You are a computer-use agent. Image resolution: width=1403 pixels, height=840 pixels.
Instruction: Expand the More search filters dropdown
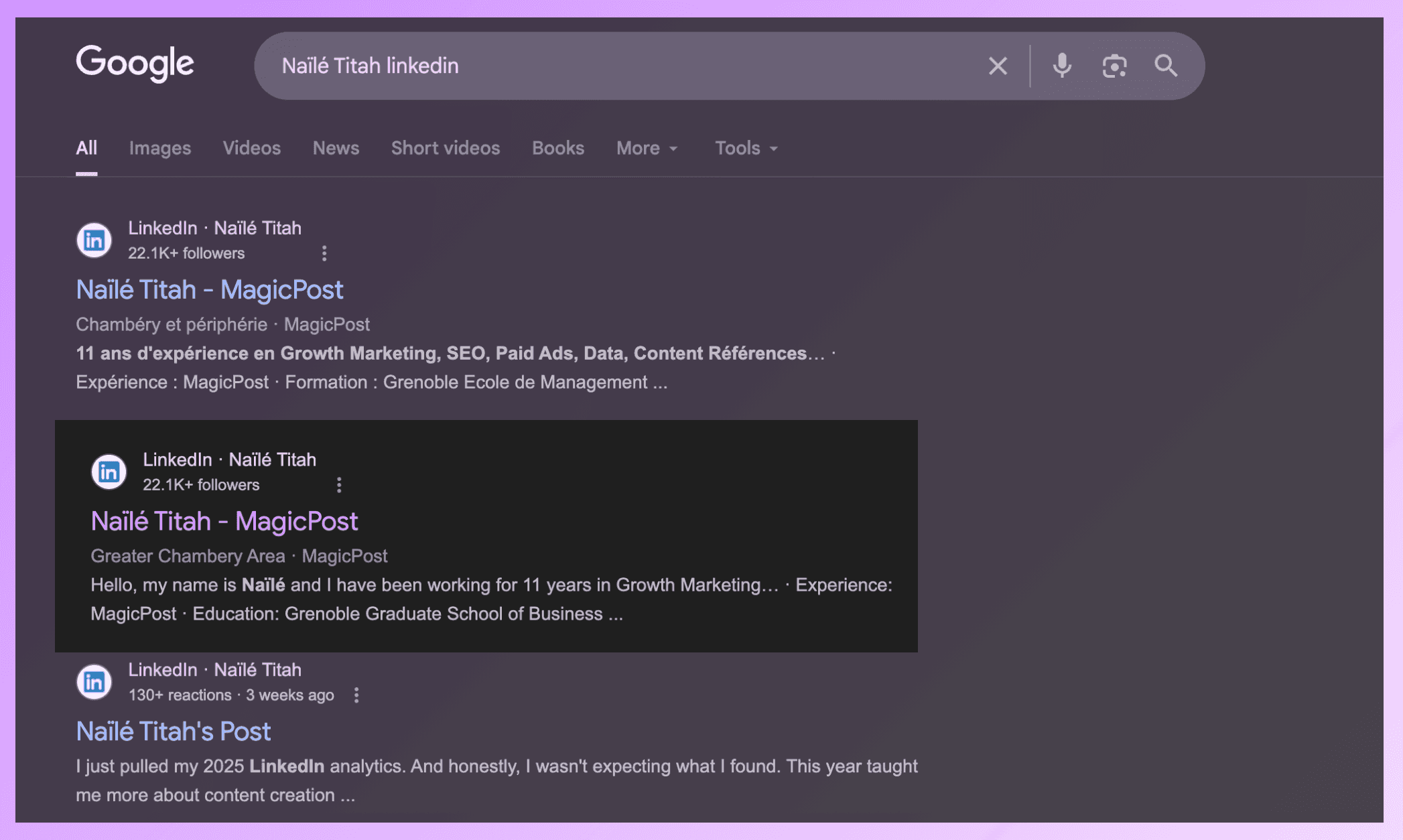click(647, 148)
